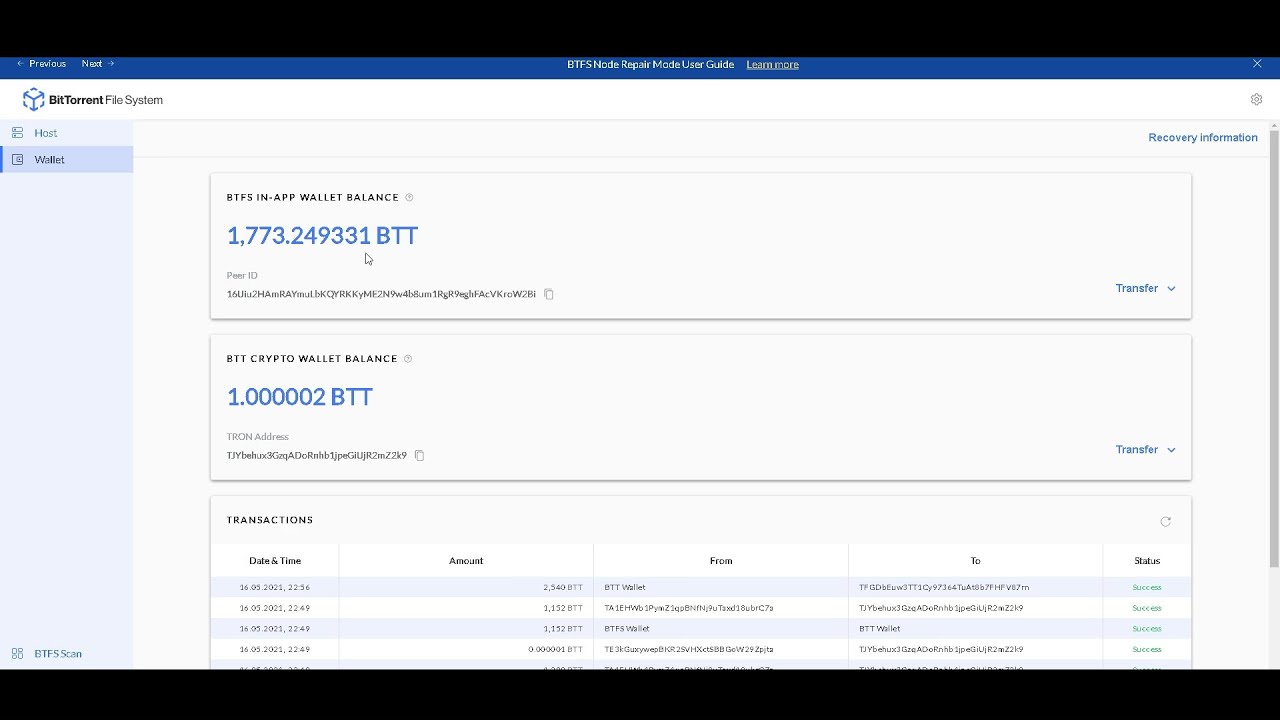Show help for BTFS in-app wallet balance
Image resolution: width=1280 pixels, height=720 pixels.
409,197
